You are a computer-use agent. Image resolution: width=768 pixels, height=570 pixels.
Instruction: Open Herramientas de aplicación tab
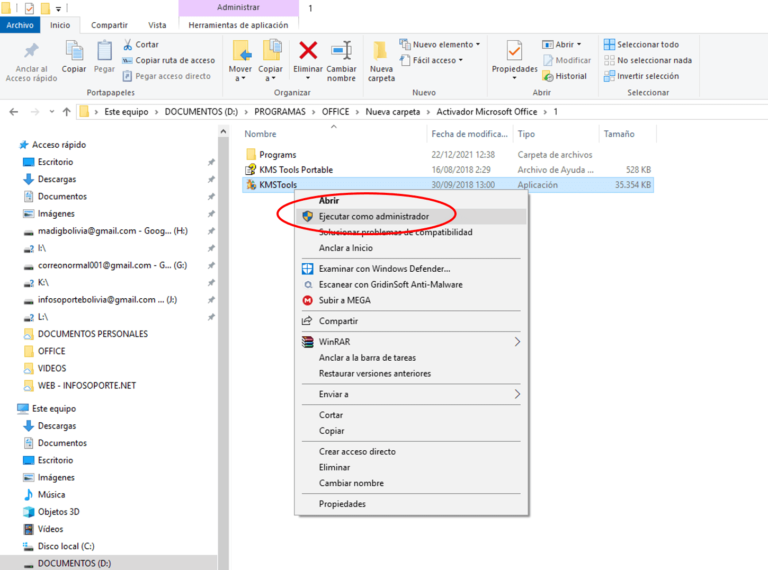(x=239, y=25)
